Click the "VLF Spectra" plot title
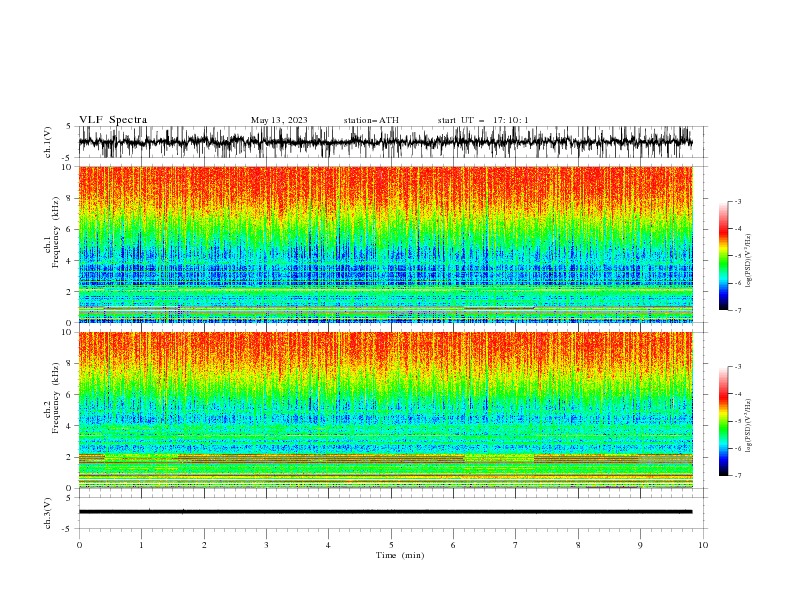 pos(113,120)
